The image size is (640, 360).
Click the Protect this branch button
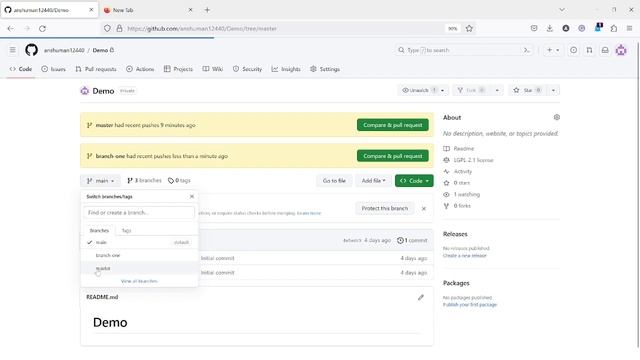(x=384, y=209)
